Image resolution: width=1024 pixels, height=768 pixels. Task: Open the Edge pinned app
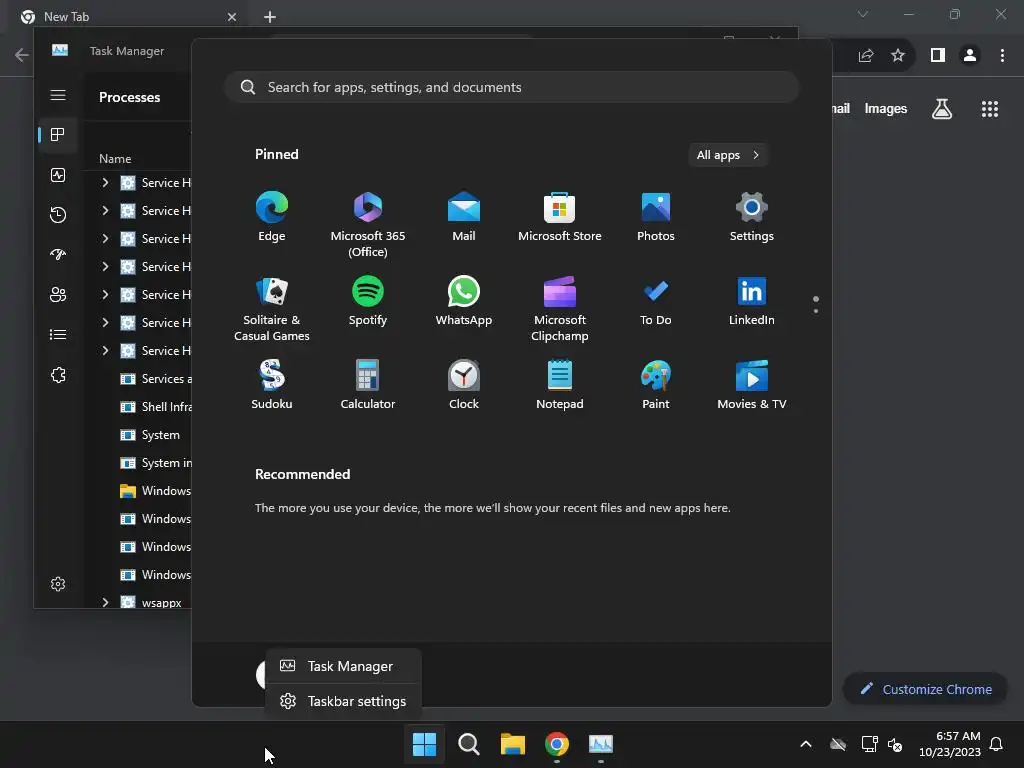tap(272, 217)
